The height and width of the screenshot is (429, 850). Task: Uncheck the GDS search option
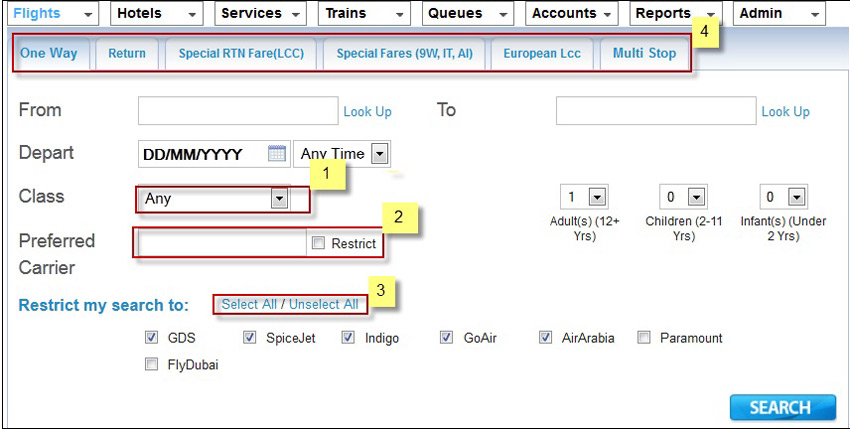pyautogui.click(x=152, y=338)
